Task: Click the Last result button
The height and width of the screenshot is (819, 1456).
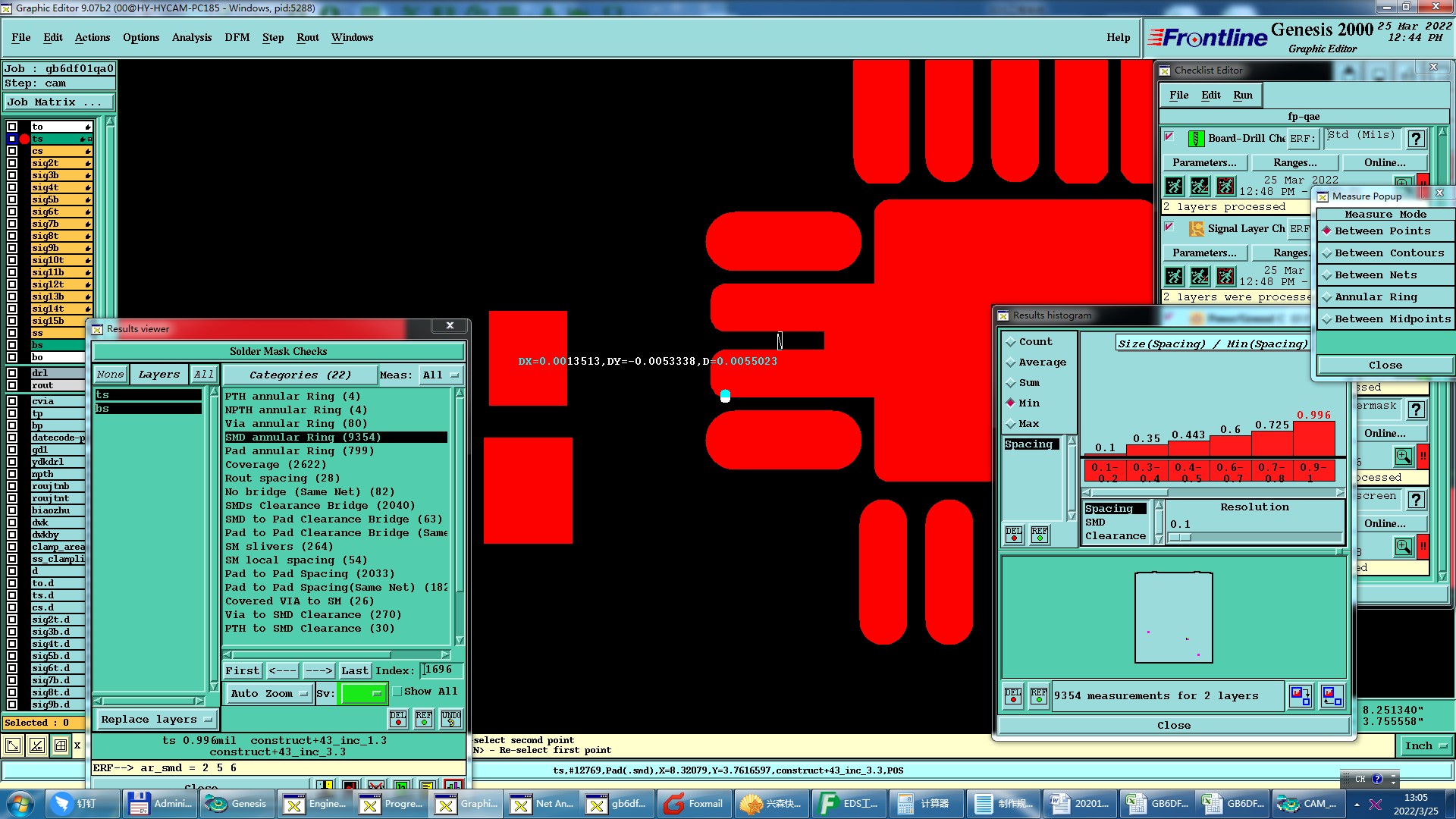Action: point(354,670)
